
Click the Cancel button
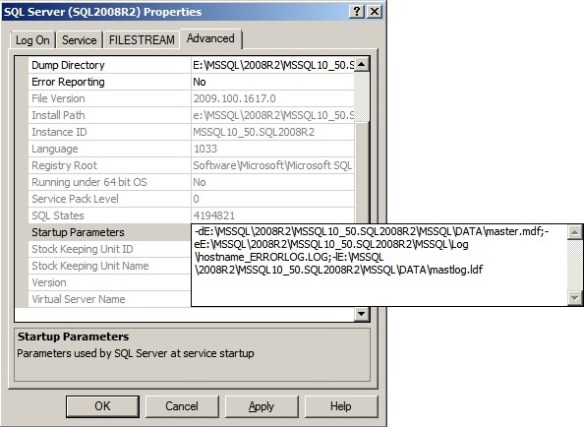[x=182, y=406]
